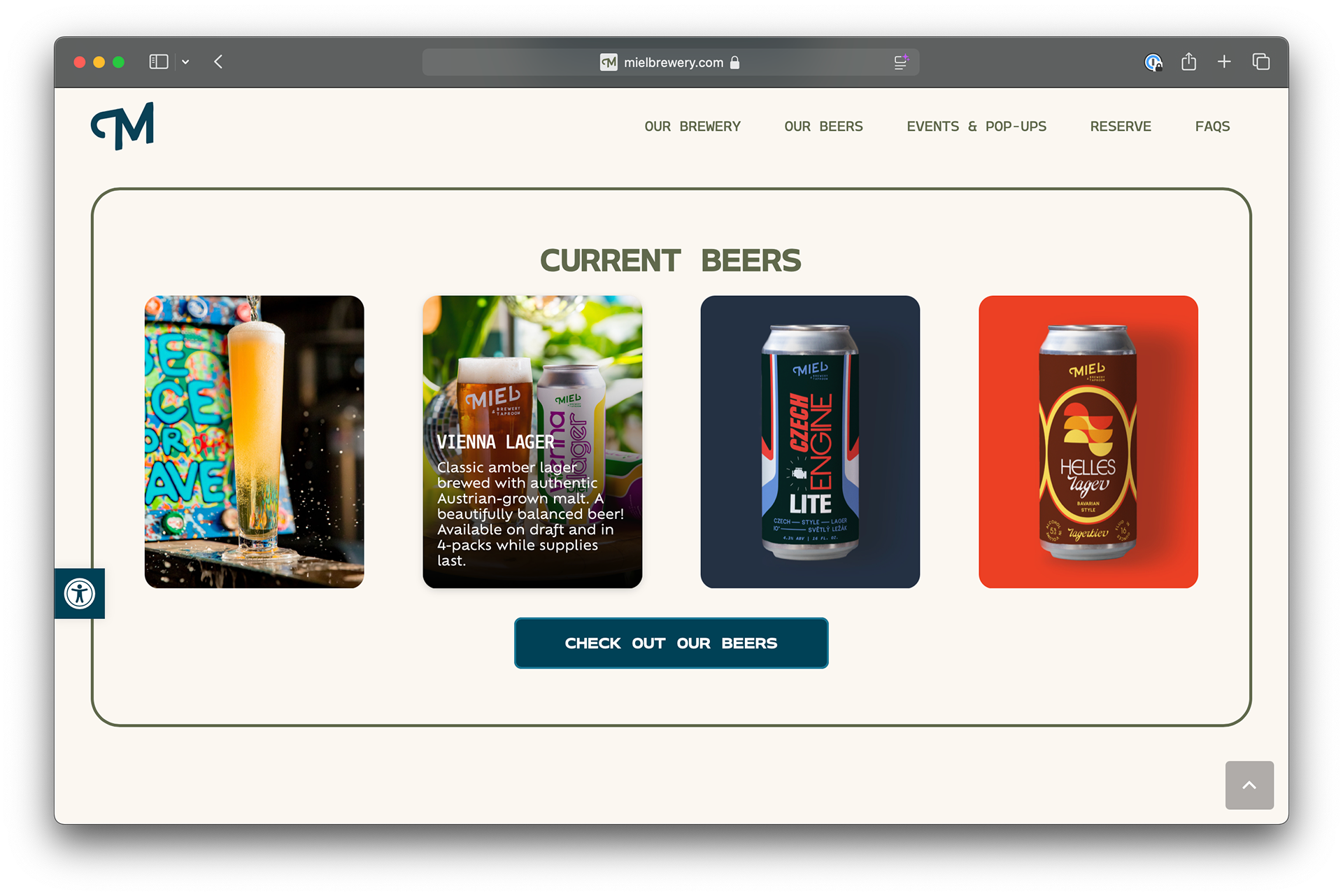This screenshot has height=896, width=1343.
Task: Expand the sidebar dropdown chevron
Action: [185, 62]
